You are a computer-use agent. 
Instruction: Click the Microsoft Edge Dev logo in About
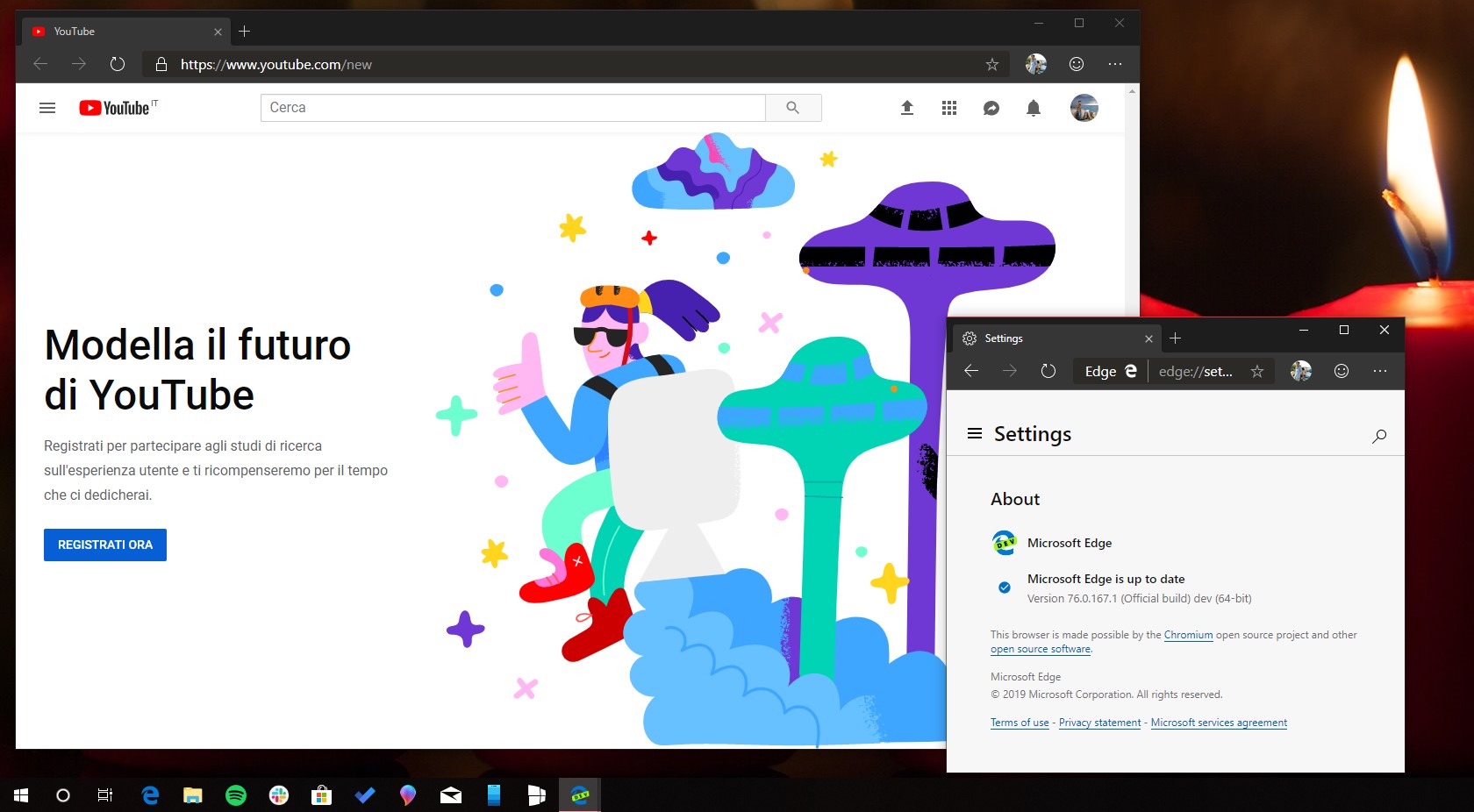(1005, 543)
